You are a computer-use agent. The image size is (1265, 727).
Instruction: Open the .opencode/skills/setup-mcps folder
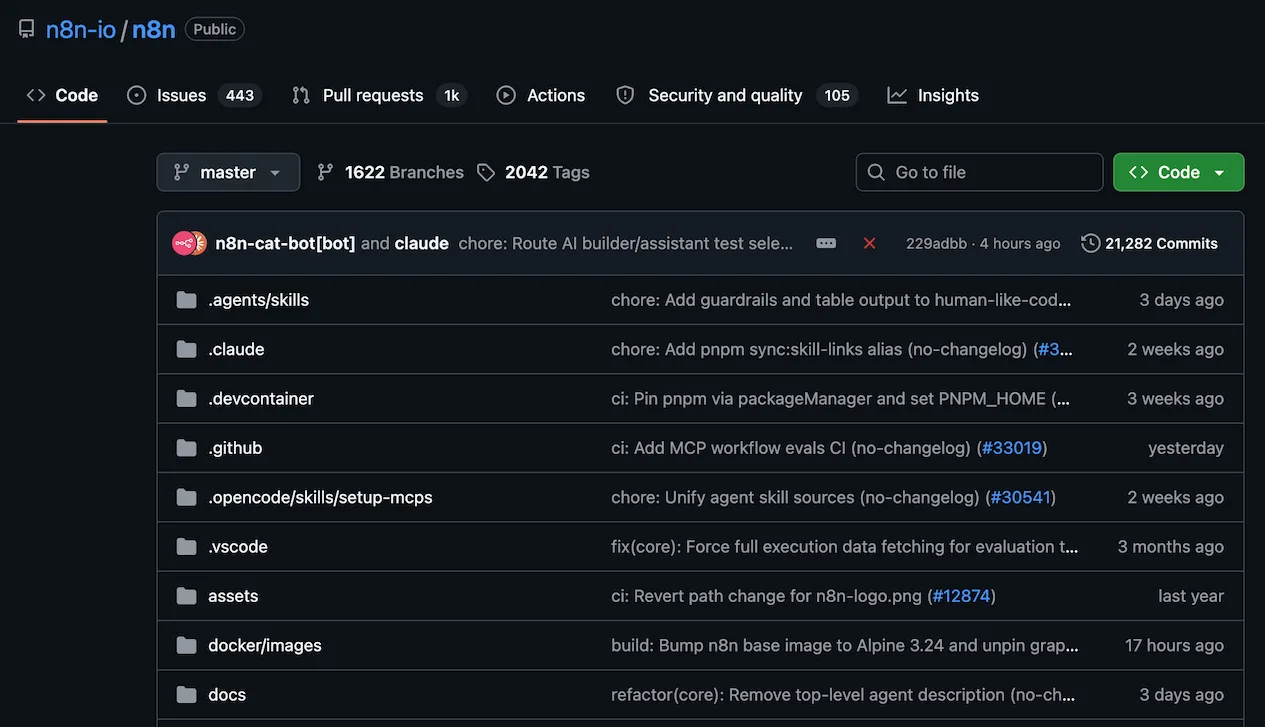click(320, 497)
